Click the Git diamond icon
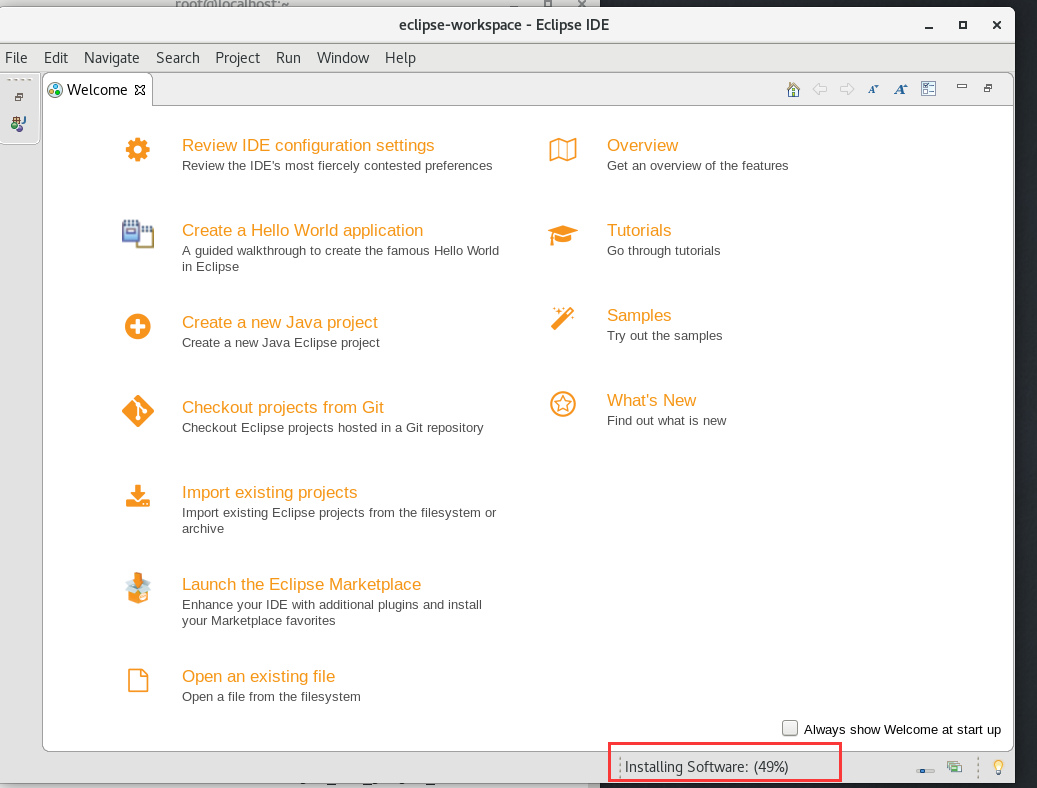Screen dimensions: 1037x788 click(138, 411)
